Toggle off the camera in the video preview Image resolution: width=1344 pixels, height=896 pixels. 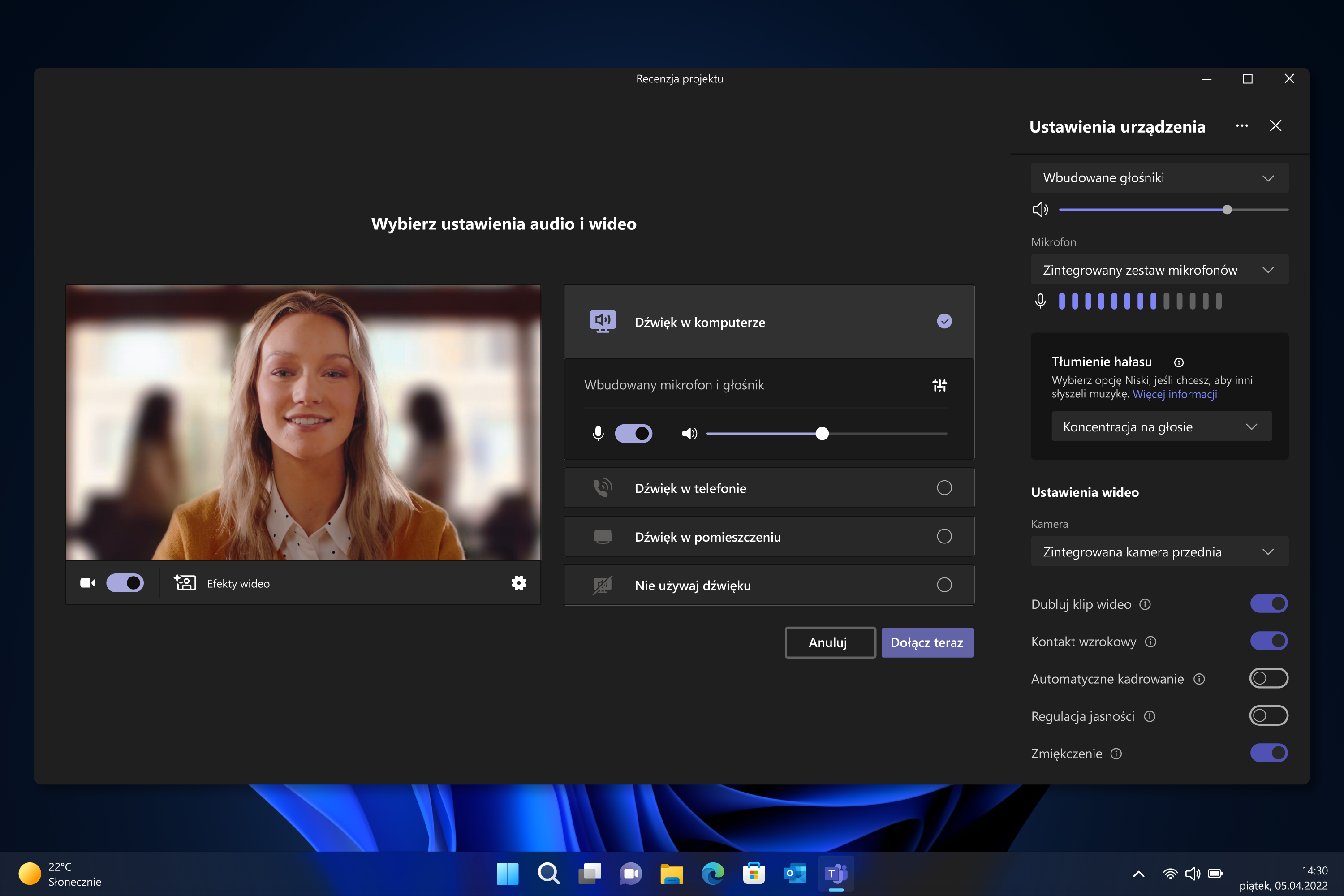tap(125, 583)
